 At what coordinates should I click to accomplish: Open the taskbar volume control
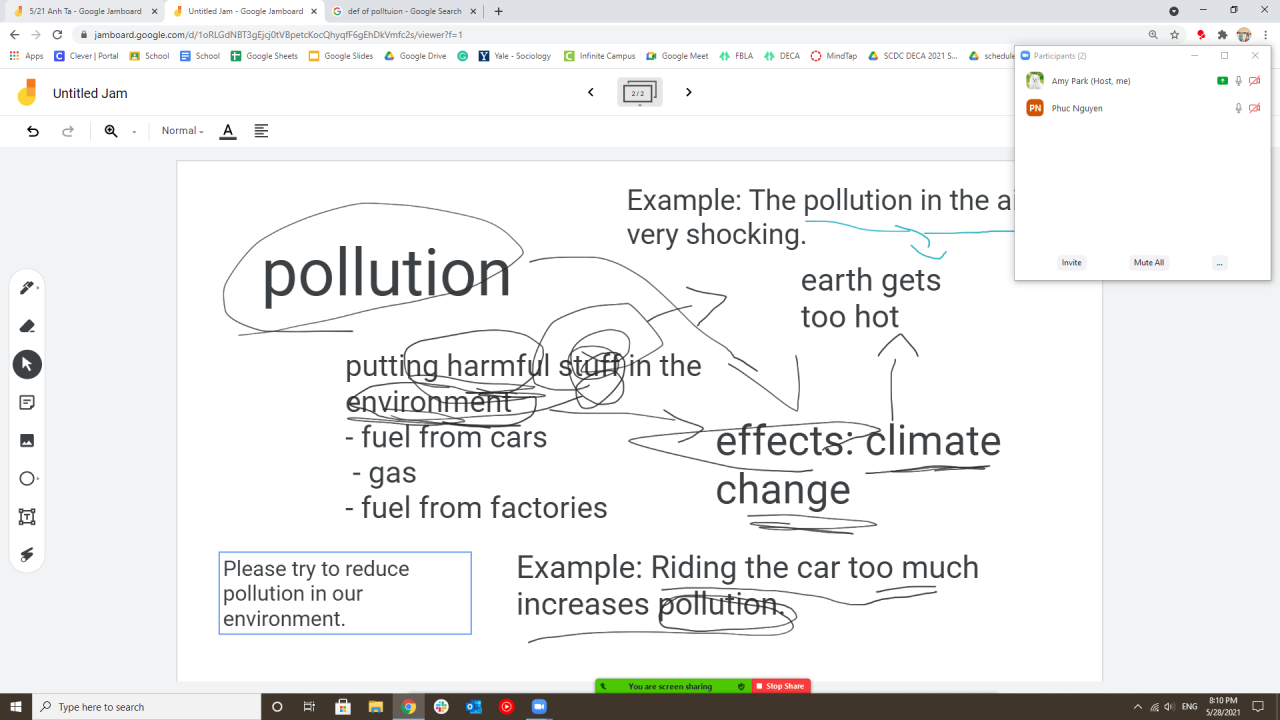[1169, 707]
